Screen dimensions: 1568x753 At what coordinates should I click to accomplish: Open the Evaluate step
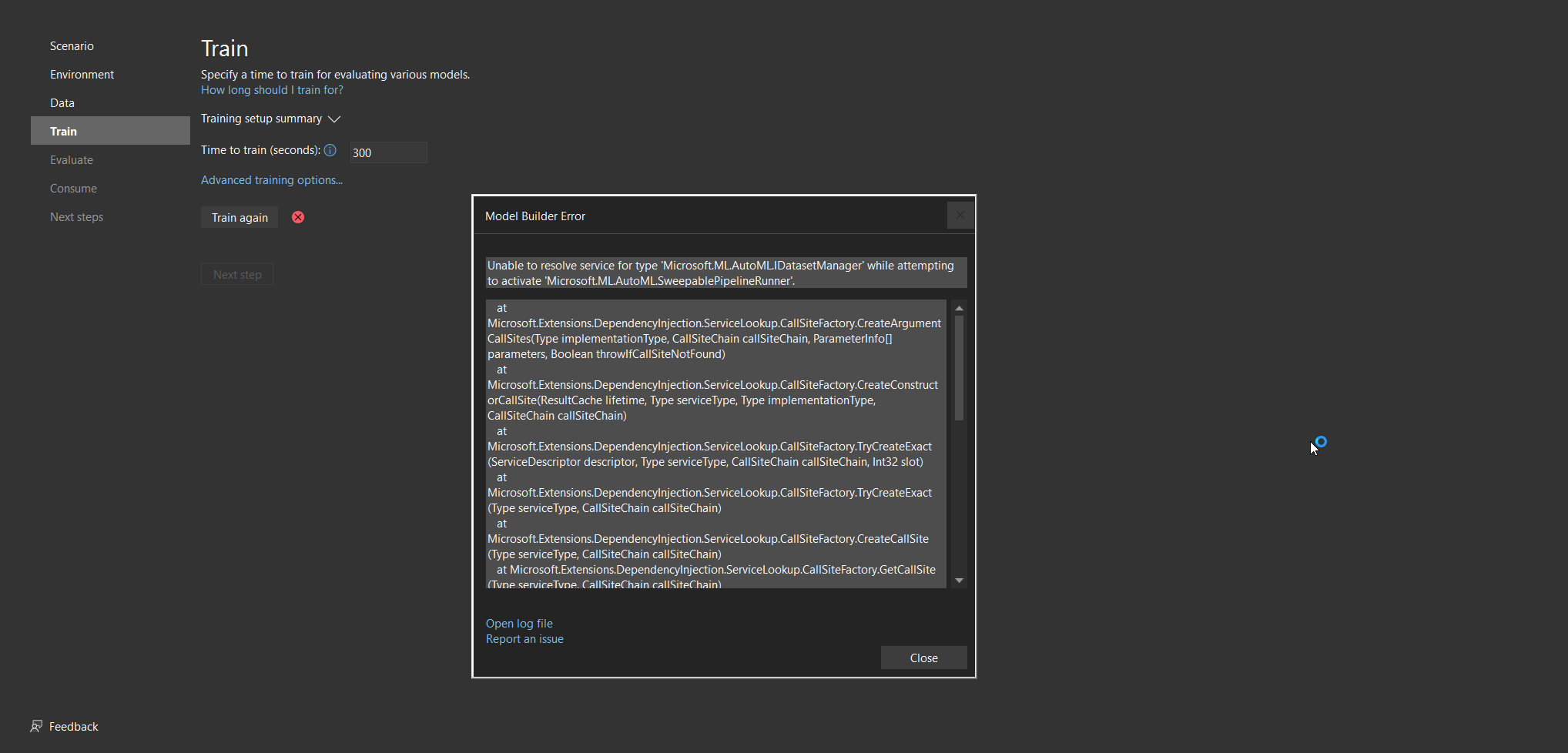pyautogui.click(x=71, y=159)
